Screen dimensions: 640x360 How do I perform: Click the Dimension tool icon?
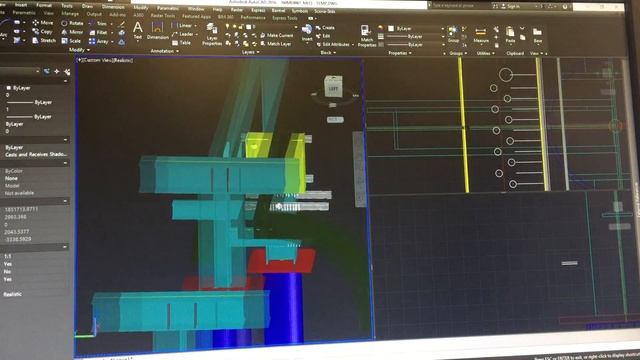coord(157,28)
